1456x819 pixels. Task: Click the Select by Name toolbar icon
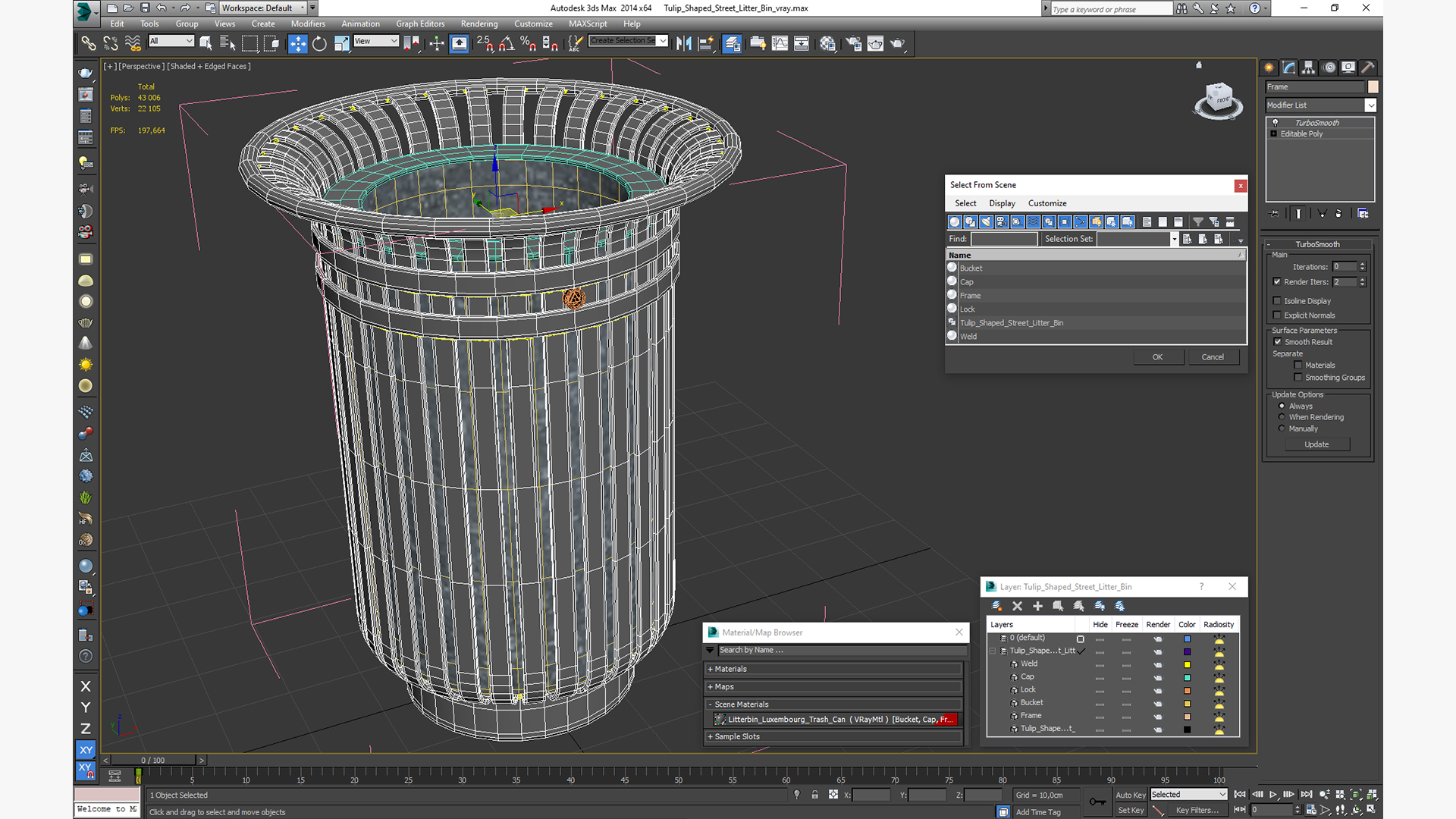[x=227, y=43]
